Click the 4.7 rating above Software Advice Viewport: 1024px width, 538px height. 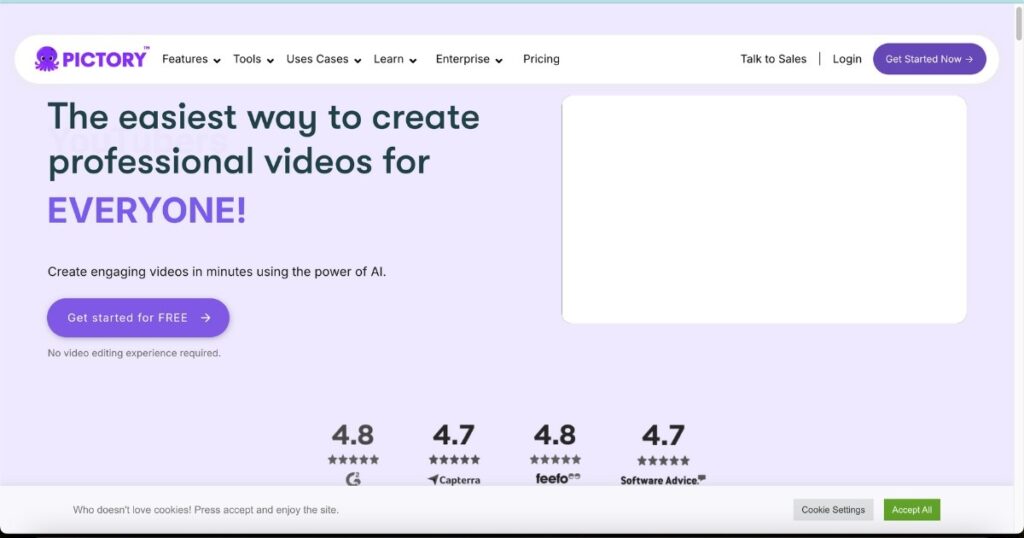tap(663, 435)
